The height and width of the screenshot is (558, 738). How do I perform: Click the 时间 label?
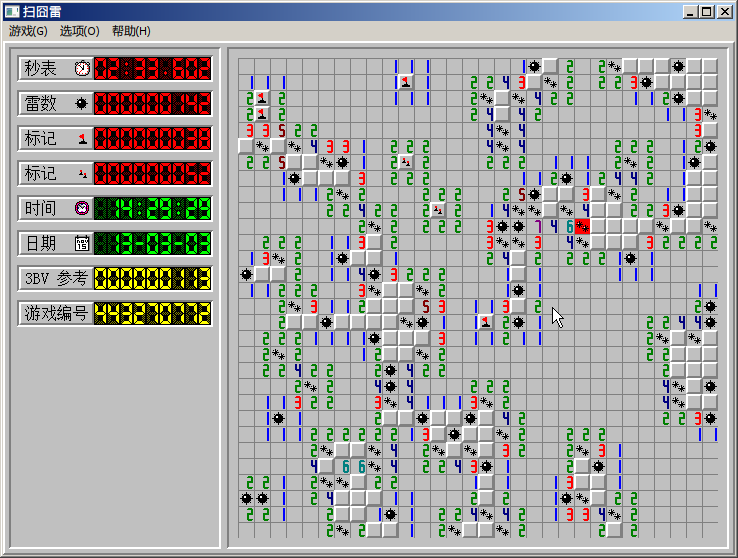click(40, 208)
